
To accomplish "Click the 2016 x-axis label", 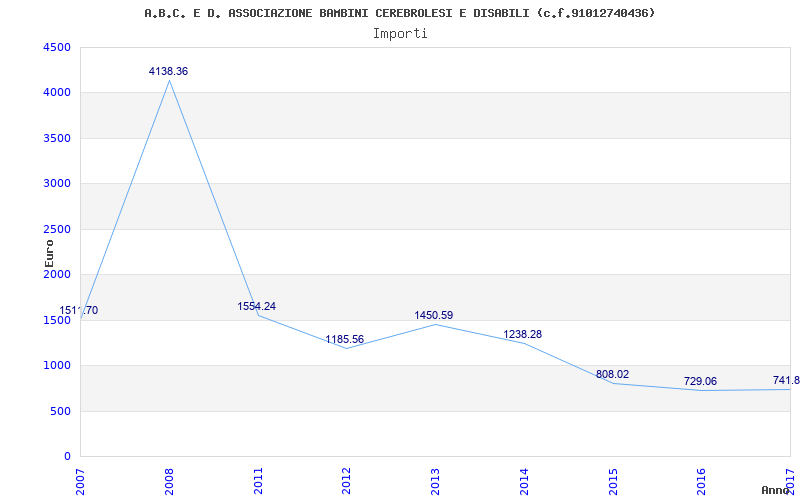I will (x=702, y=481).
